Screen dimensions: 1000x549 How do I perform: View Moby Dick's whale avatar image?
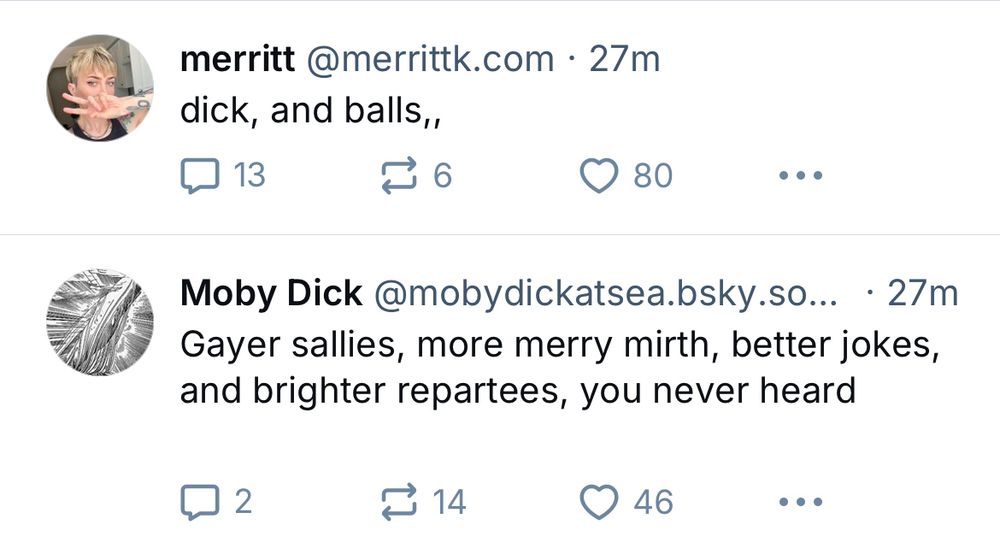pyautogui.click(x=100, y=321)
